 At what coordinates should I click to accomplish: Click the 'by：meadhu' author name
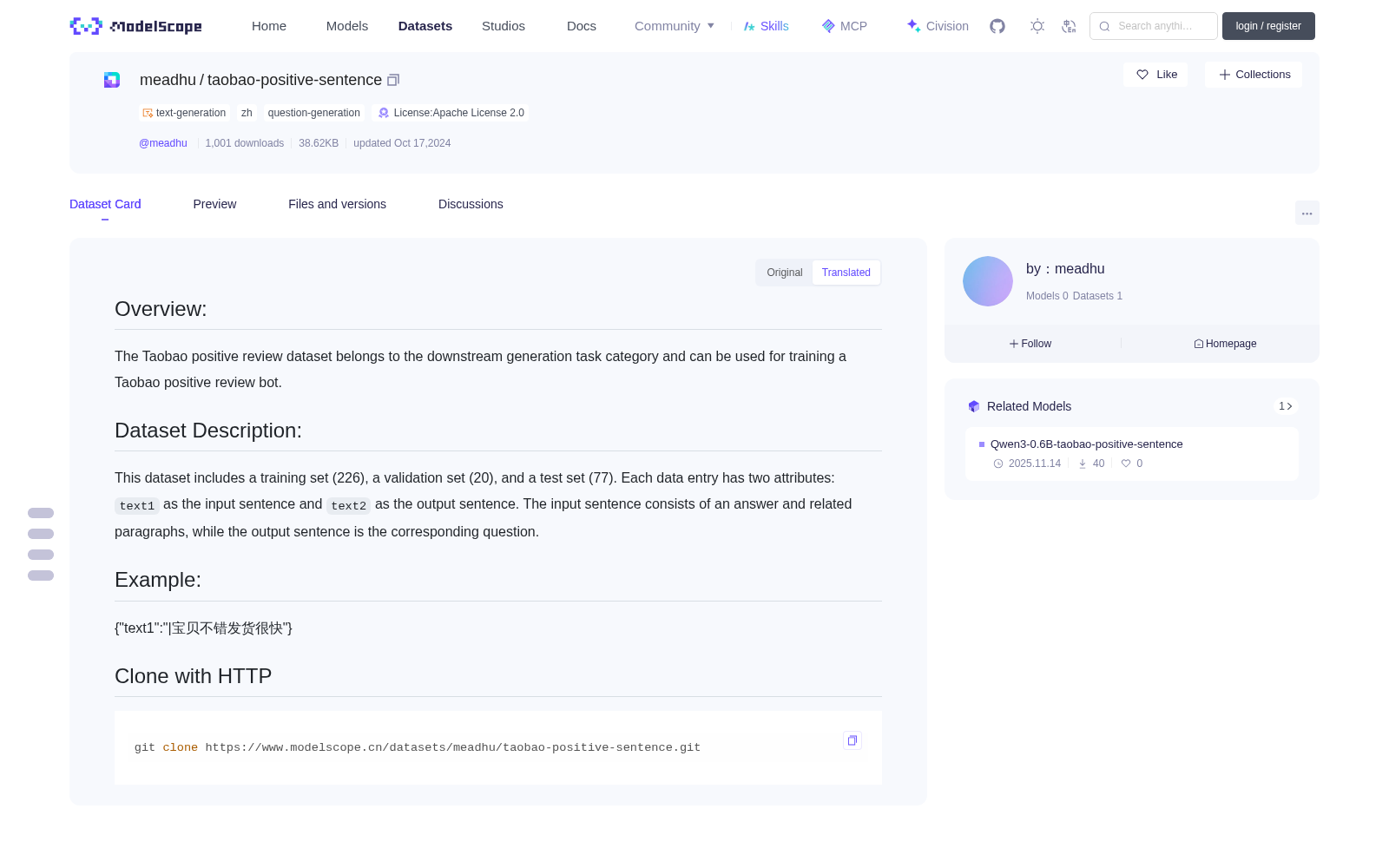[1065, 269]
